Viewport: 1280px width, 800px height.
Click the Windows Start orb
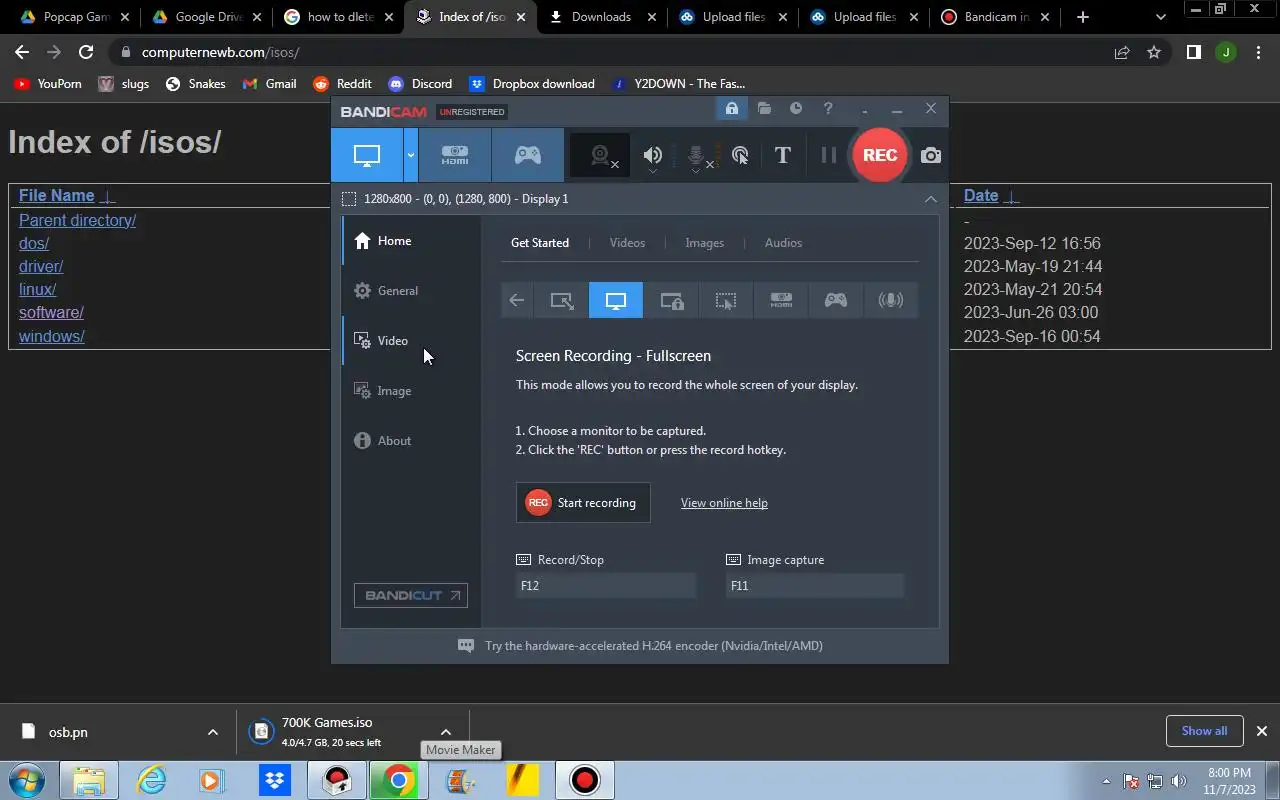tap(27, 780)
